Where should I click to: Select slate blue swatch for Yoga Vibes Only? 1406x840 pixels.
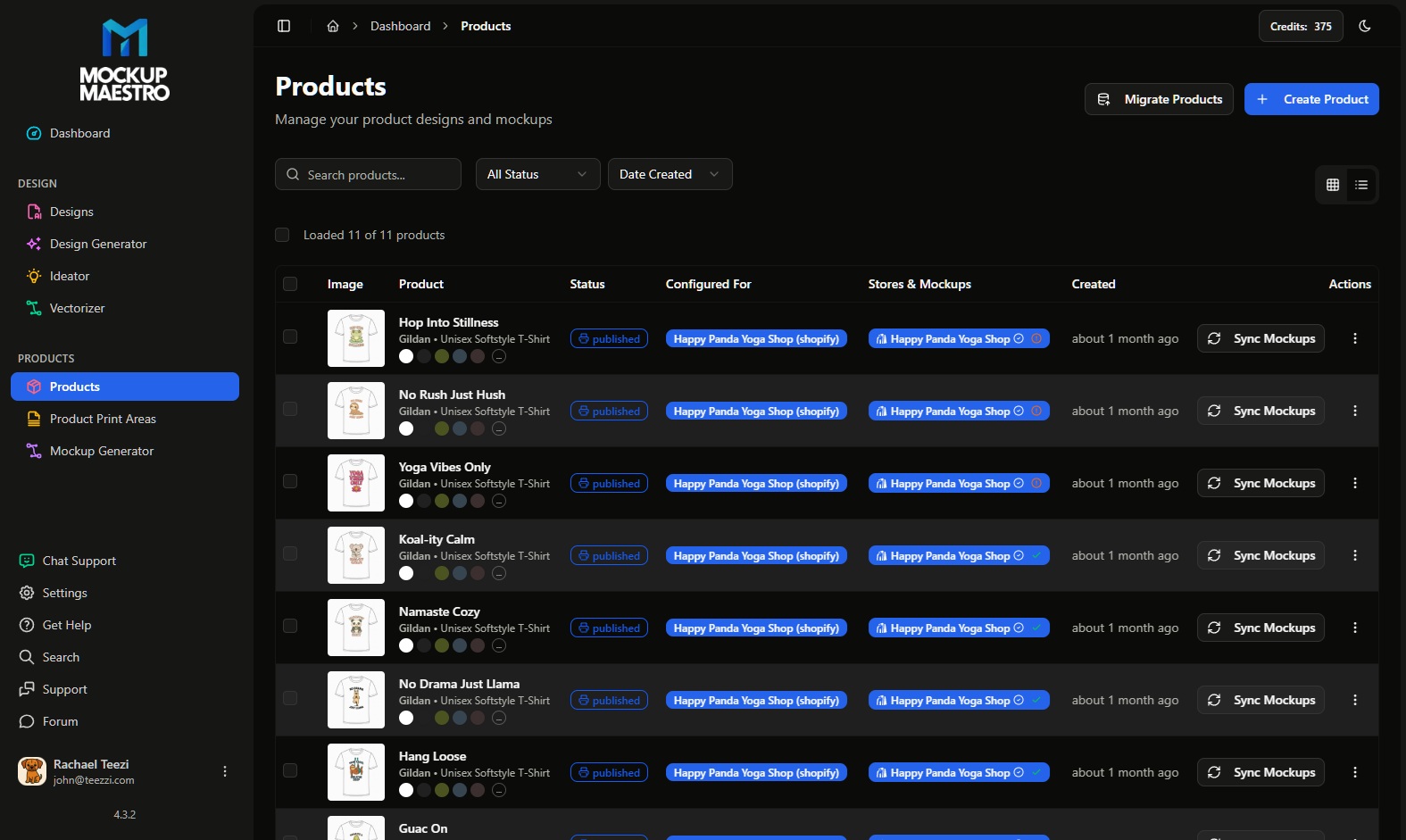(460, 501)
